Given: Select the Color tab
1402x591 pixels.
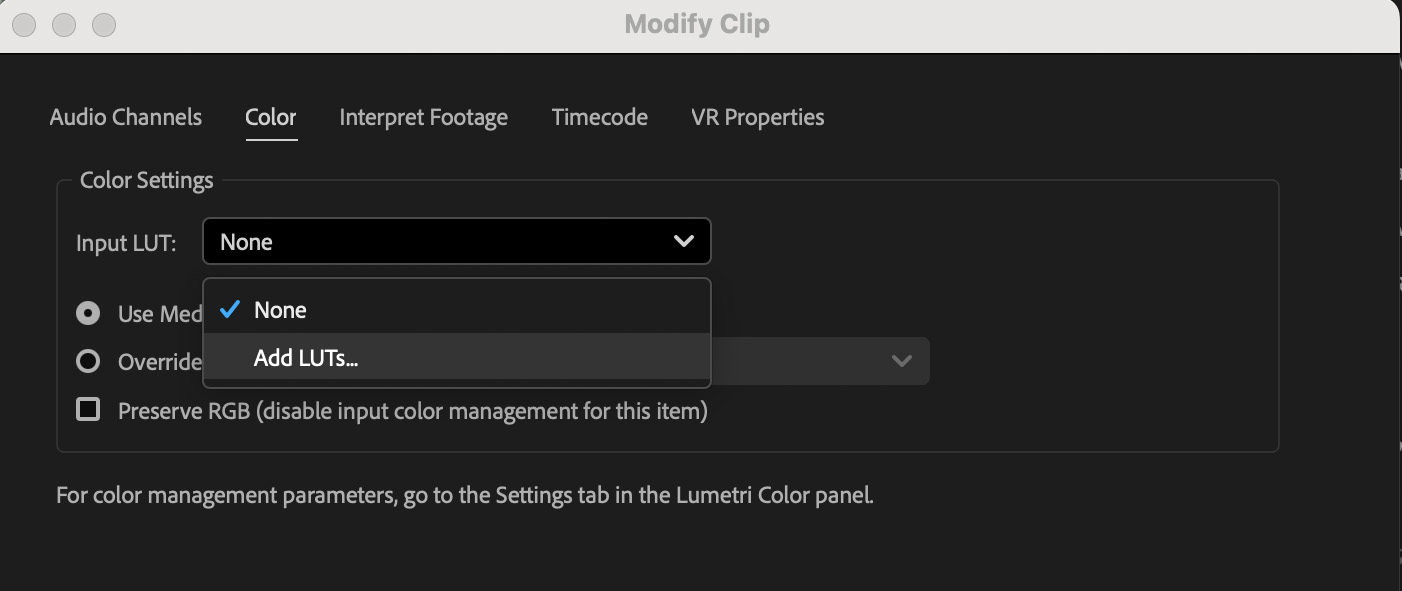Looking at the screenshot, I should coord(271,118).
